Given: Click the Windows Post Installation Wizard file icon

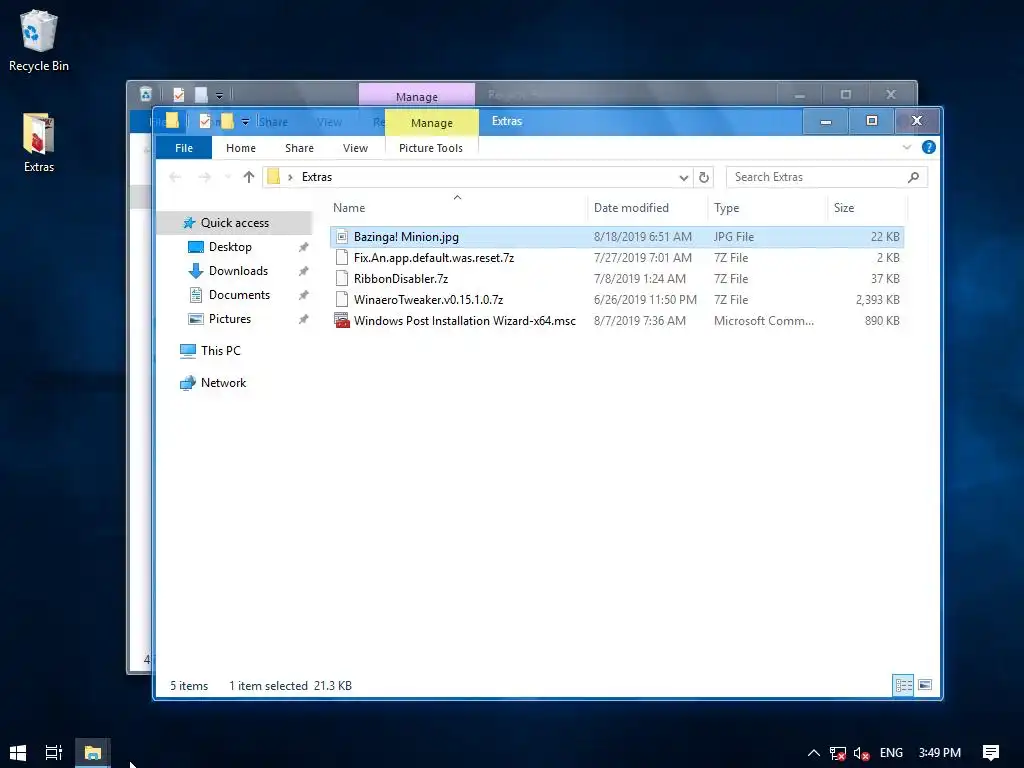Looking at the screenshot, I should click(x=342, y=321).
